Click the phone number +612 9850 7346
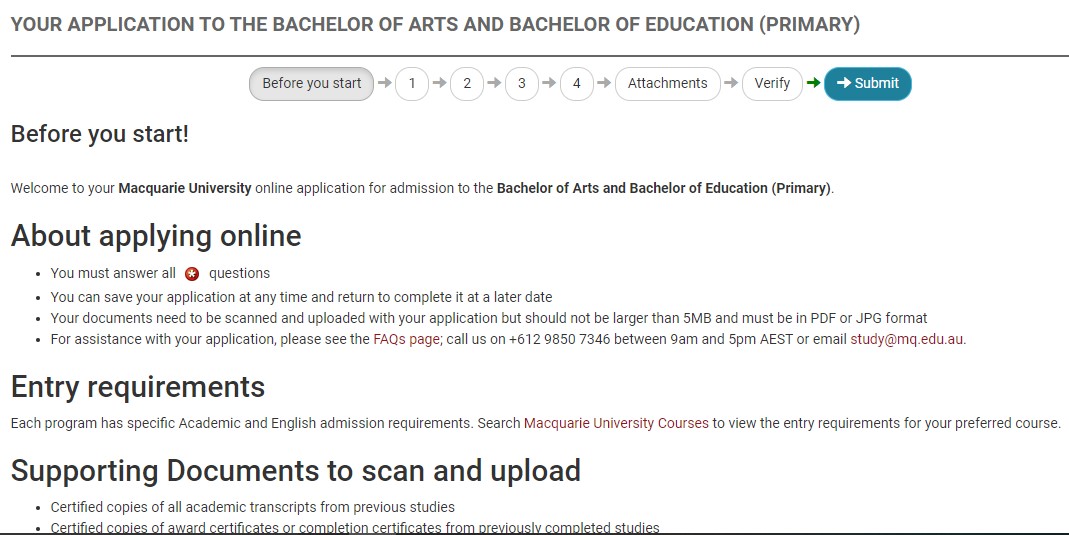1069x535 pixels. pos(559,339)
